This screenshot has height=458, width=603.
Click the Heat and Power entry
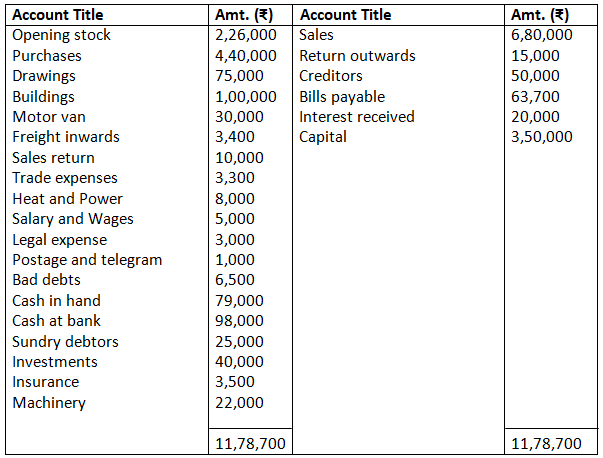[68, 199]
